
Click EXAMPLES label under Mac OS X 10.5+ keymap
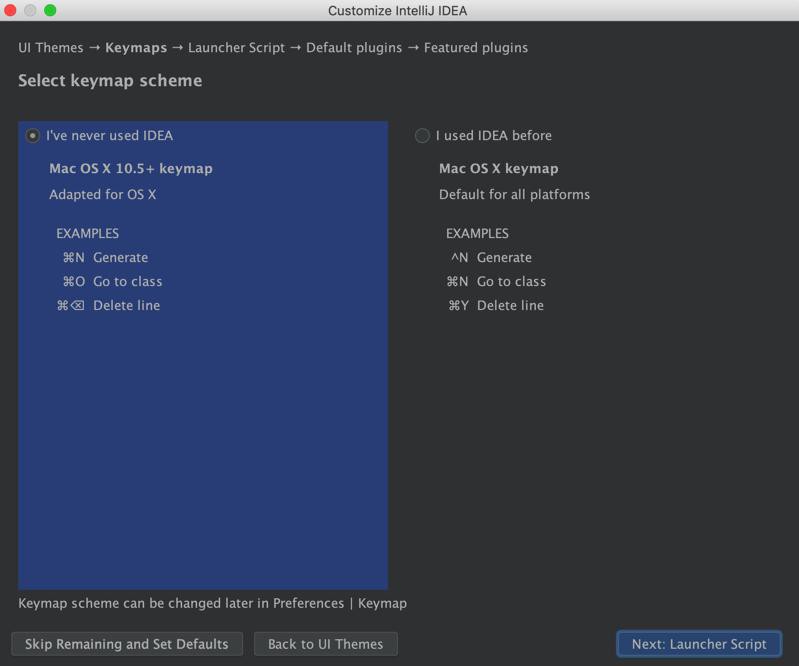click(88, 233)
